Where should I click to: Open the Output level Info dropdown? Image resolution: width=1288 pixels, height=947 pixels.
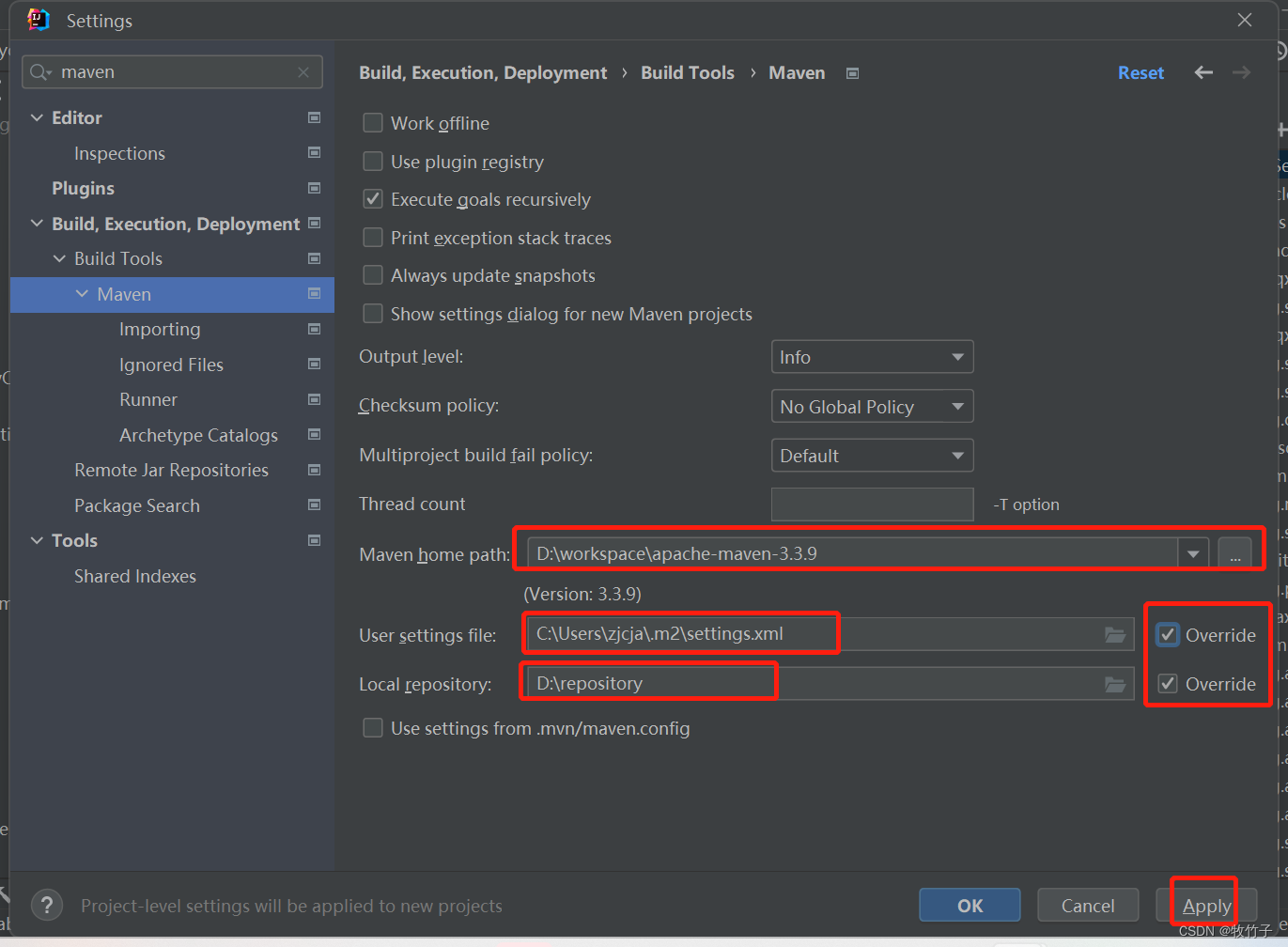click(872, 357)
